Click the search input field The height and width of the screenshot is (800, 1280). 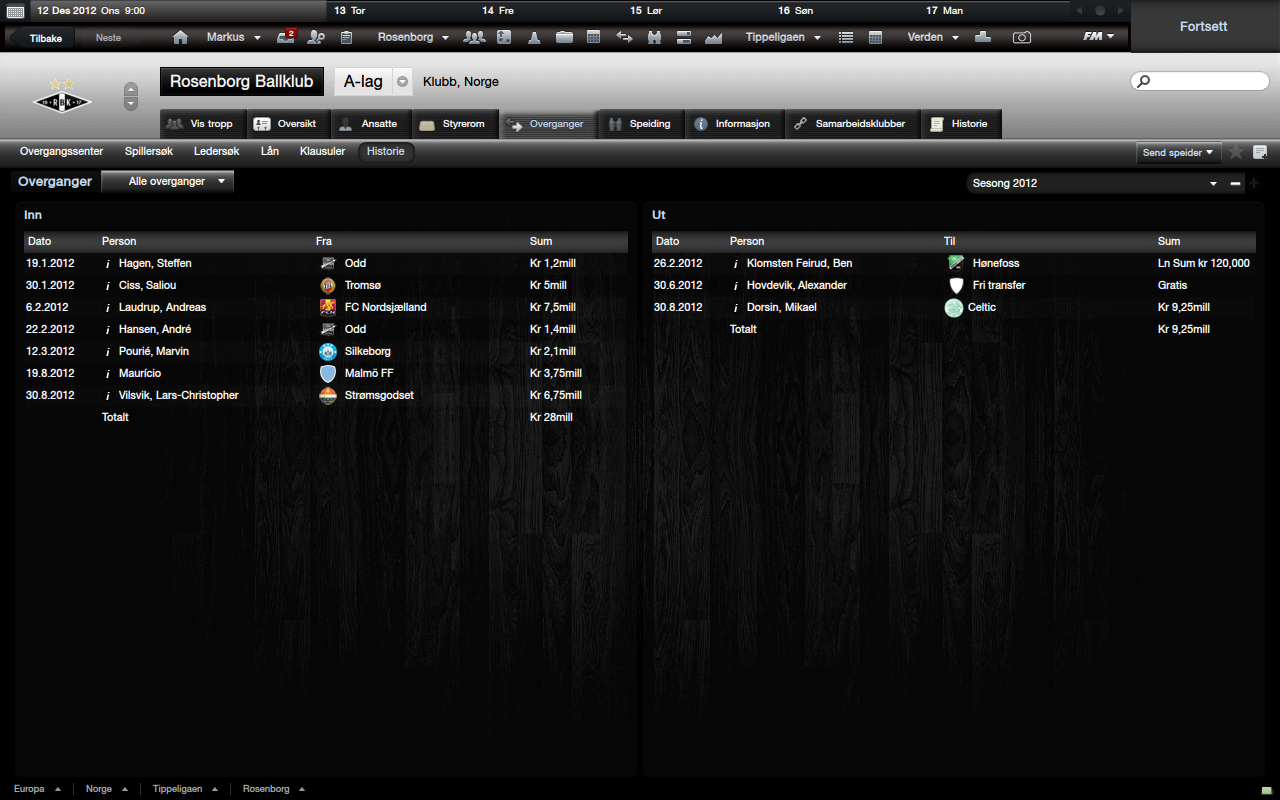point(1200,81)
